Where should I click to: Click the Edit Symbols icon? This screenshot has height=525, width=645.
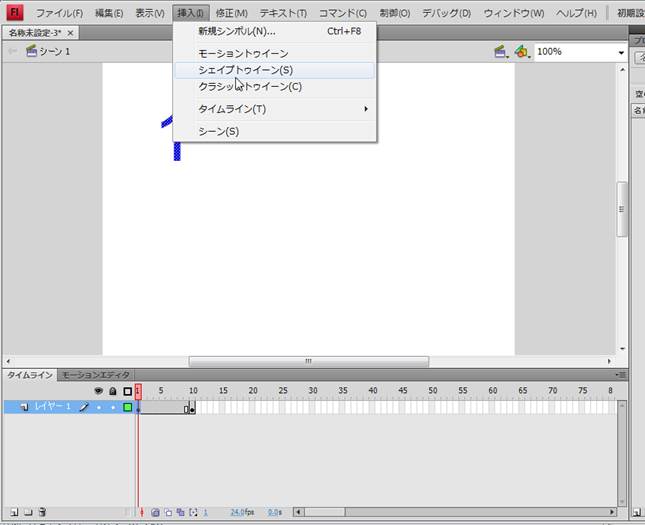pos(521,51)
